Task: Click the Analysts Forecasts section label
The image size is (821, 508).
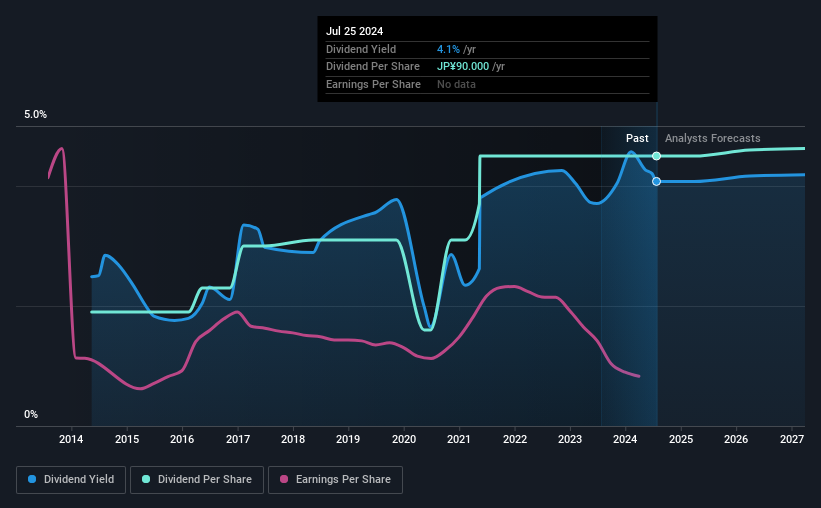Action: coord(713,138)
